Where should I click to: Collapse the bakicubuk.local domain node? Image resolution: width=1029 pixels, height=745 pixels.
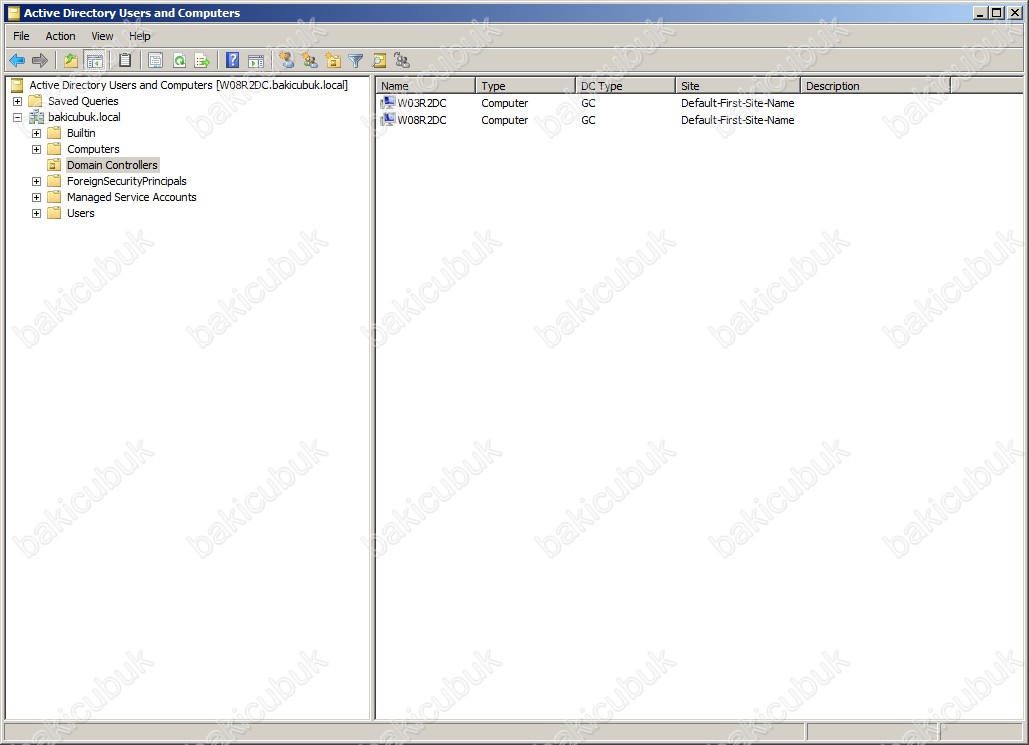18,117
